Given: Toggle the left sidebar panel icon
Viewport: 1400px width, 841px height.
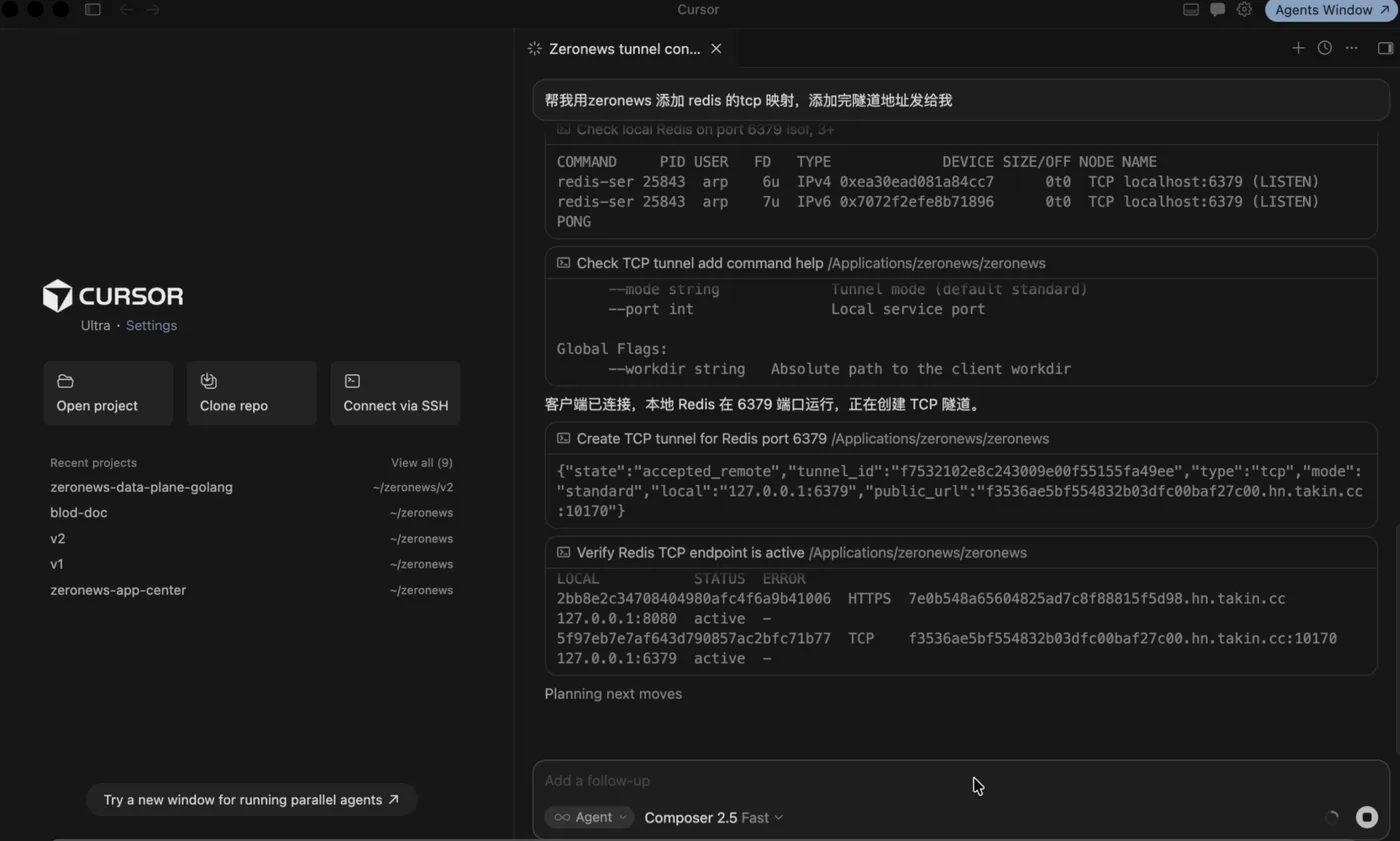Looking at the screenshot, I should pos(93,10).
